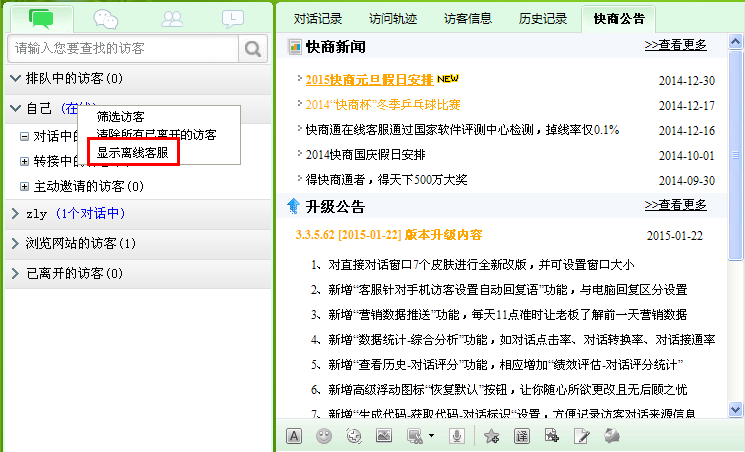The height and width of the screenshot is (452, 745).
Task: Click 查看更多 beside 快商新闻
Action: [x=675, y=45]
